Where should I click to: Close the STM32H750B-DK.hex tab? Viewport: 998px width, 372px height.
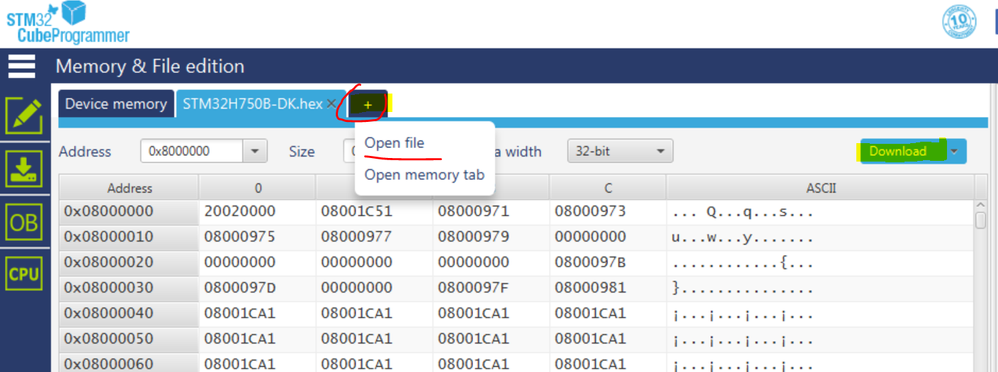click(331, 104)
